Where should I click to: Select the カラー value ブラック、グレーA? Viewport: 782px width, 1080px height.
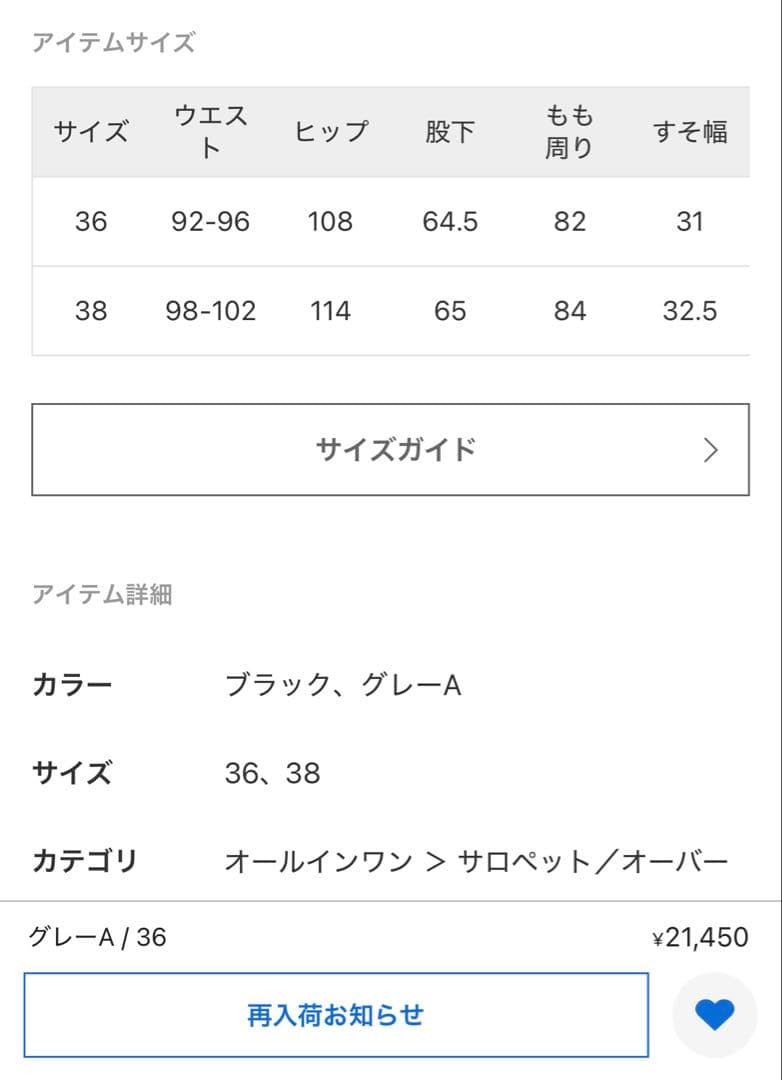[343, 684]
